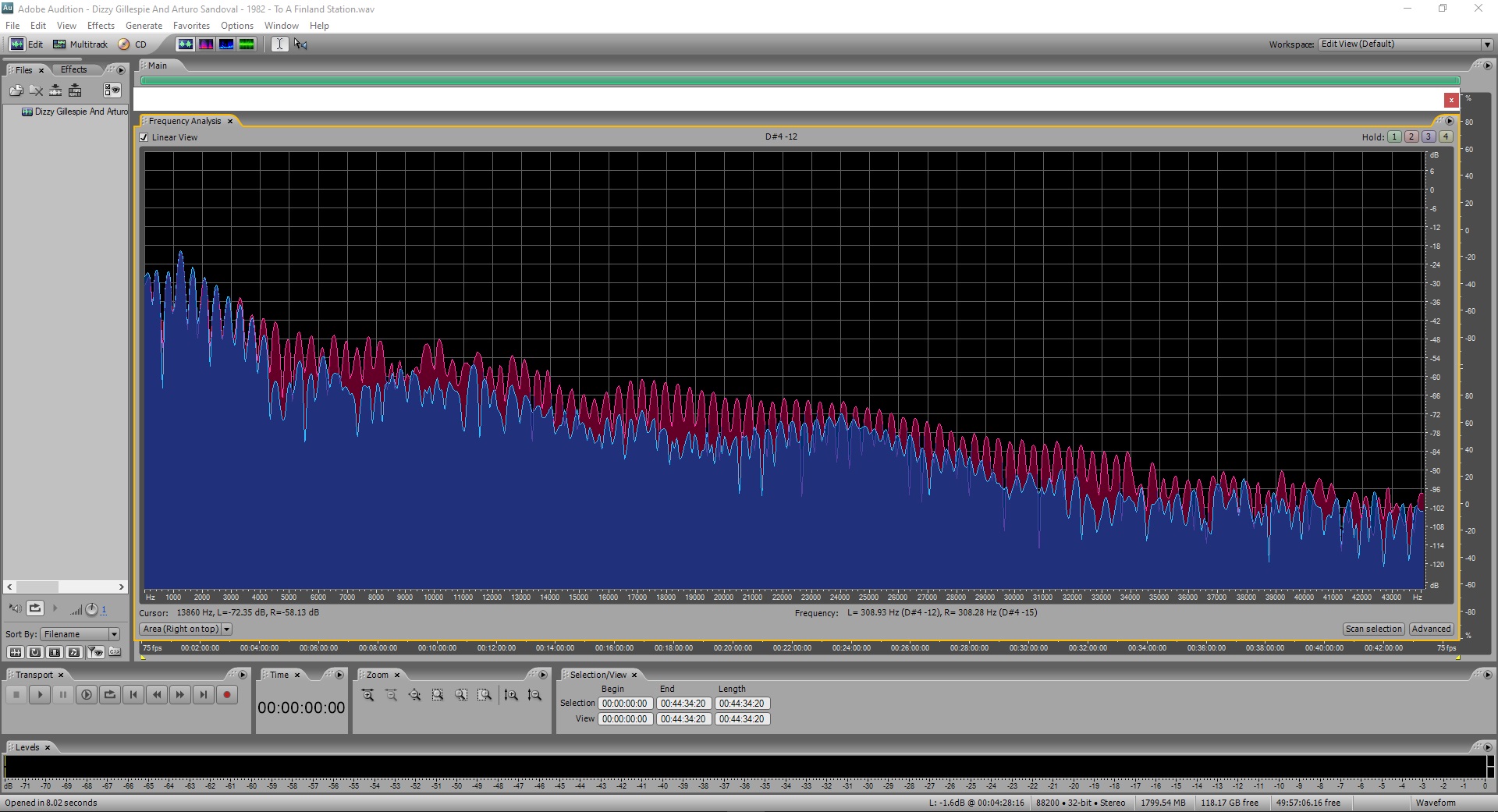Open Time panel options menu

click(x=339, y=675)
